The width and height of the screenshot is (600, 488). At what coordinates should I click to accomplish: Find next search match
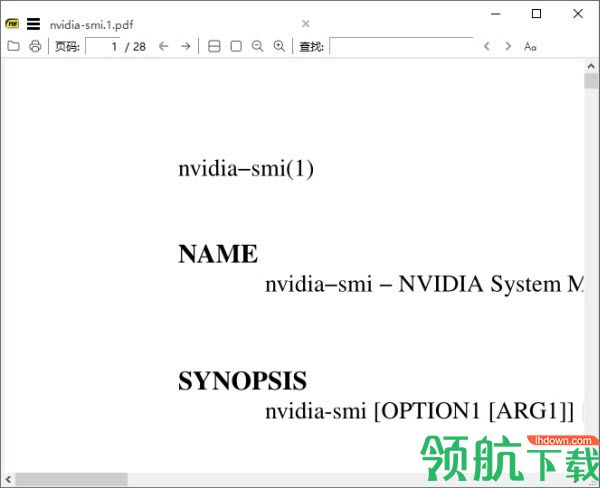click(508, 46)
